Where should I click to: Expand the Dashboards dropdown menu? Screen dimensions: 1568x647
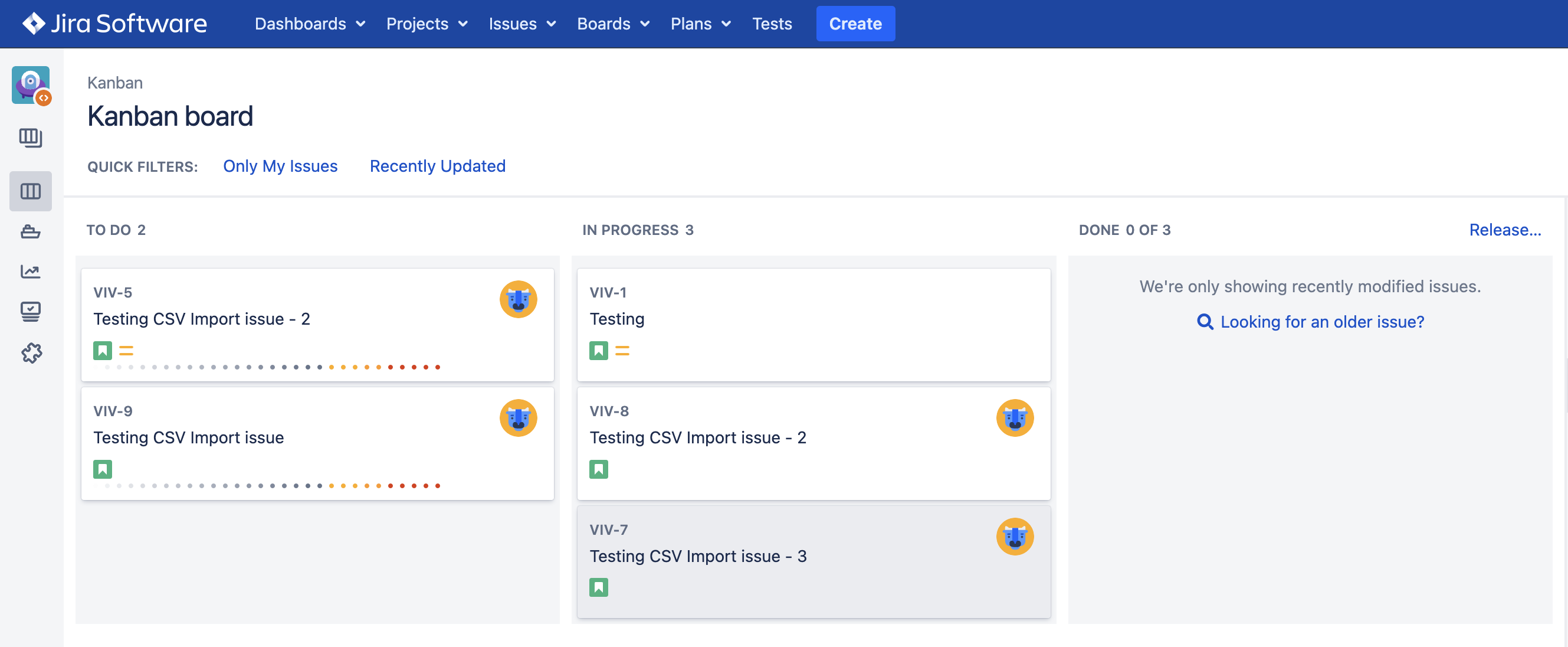point(310,24)
